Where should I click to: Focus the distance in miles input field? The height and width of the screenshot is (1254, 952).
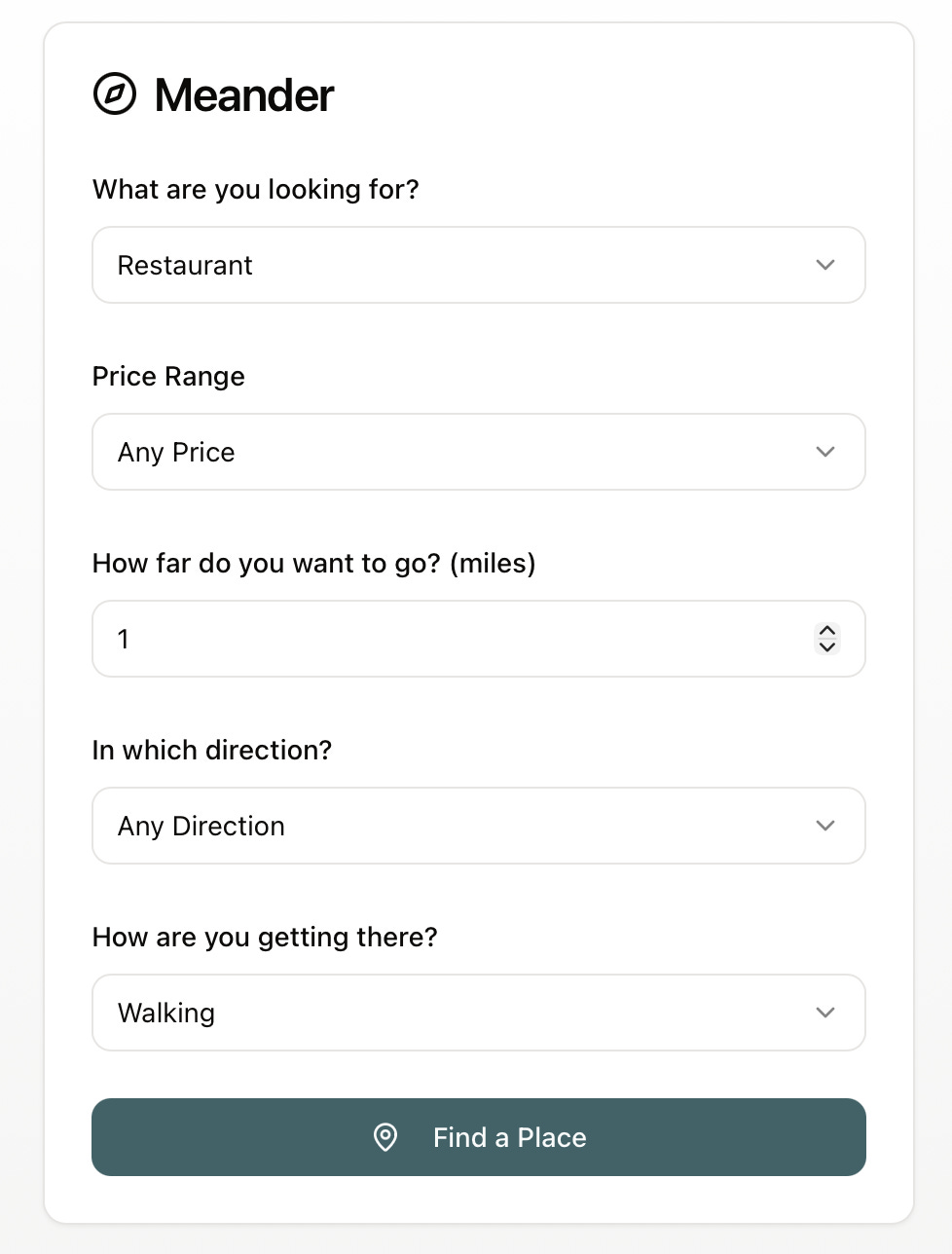click(x=458, y=639)
